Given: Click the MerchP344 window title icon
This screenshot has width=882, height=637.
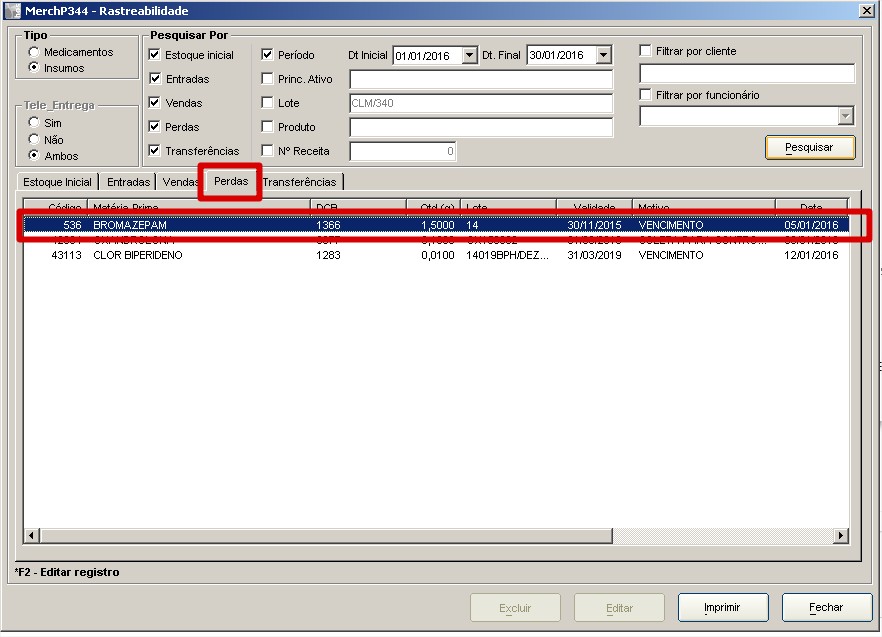Looking at the screenshot, I should click(x=13, y=10).
